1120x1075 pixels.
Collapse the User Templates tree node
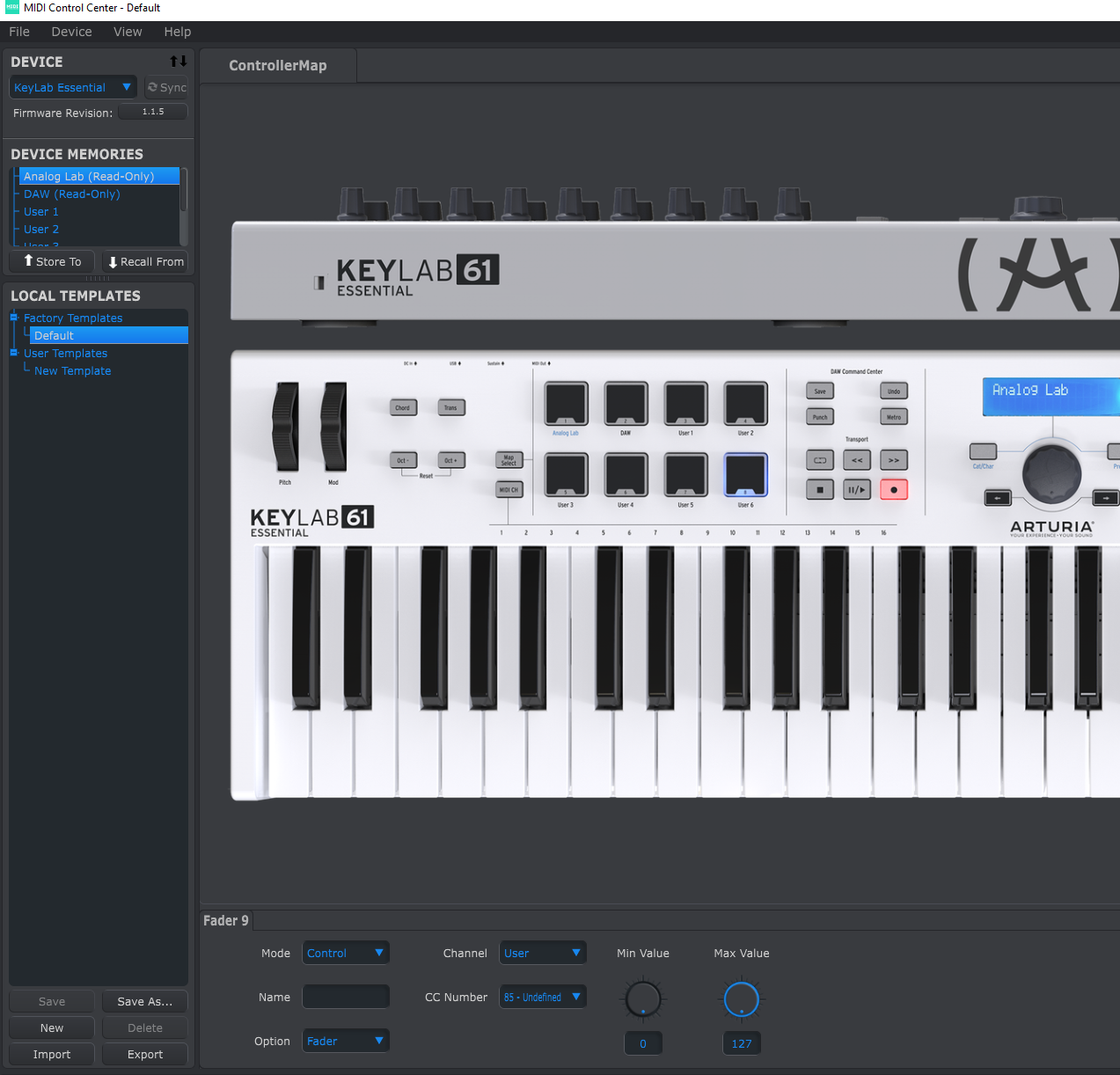14,353
